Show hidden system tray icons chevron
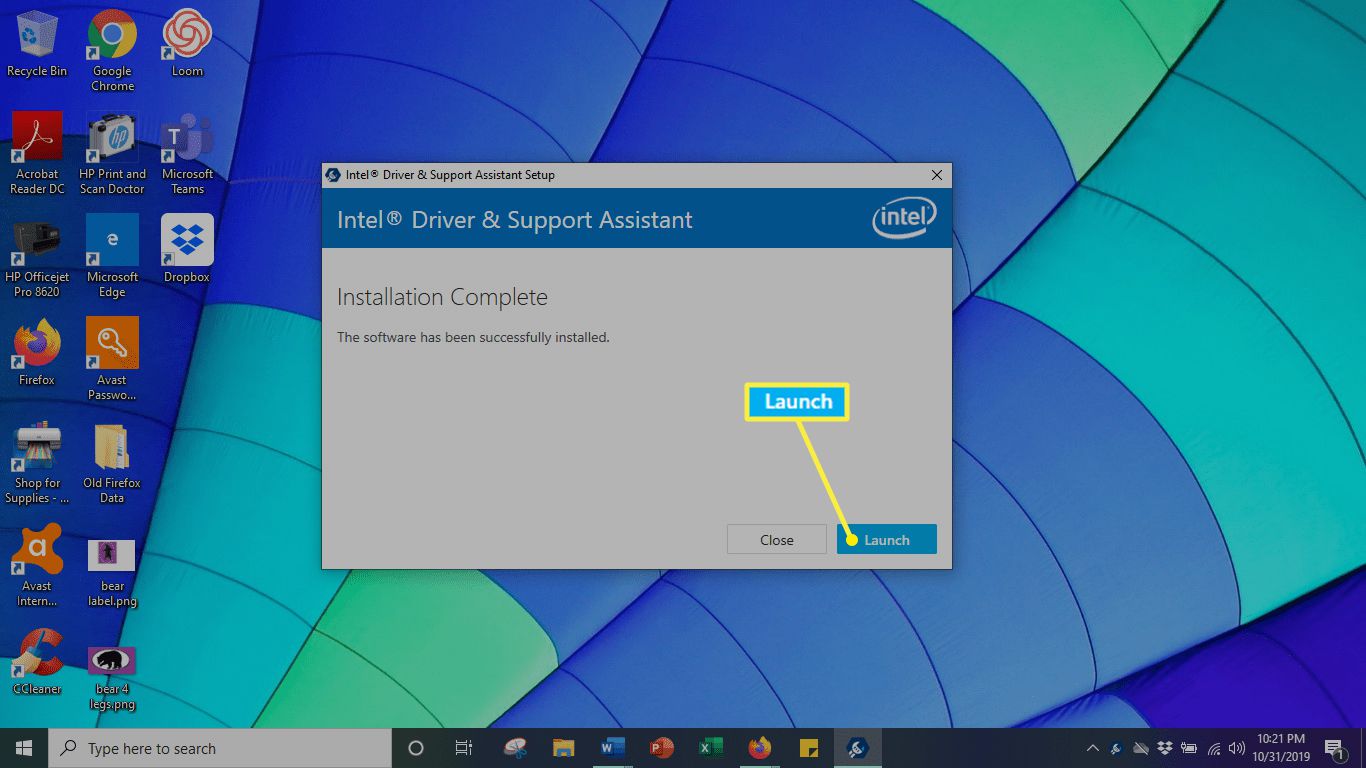Screen dimensions: 1366x768 click(1092, 748)
